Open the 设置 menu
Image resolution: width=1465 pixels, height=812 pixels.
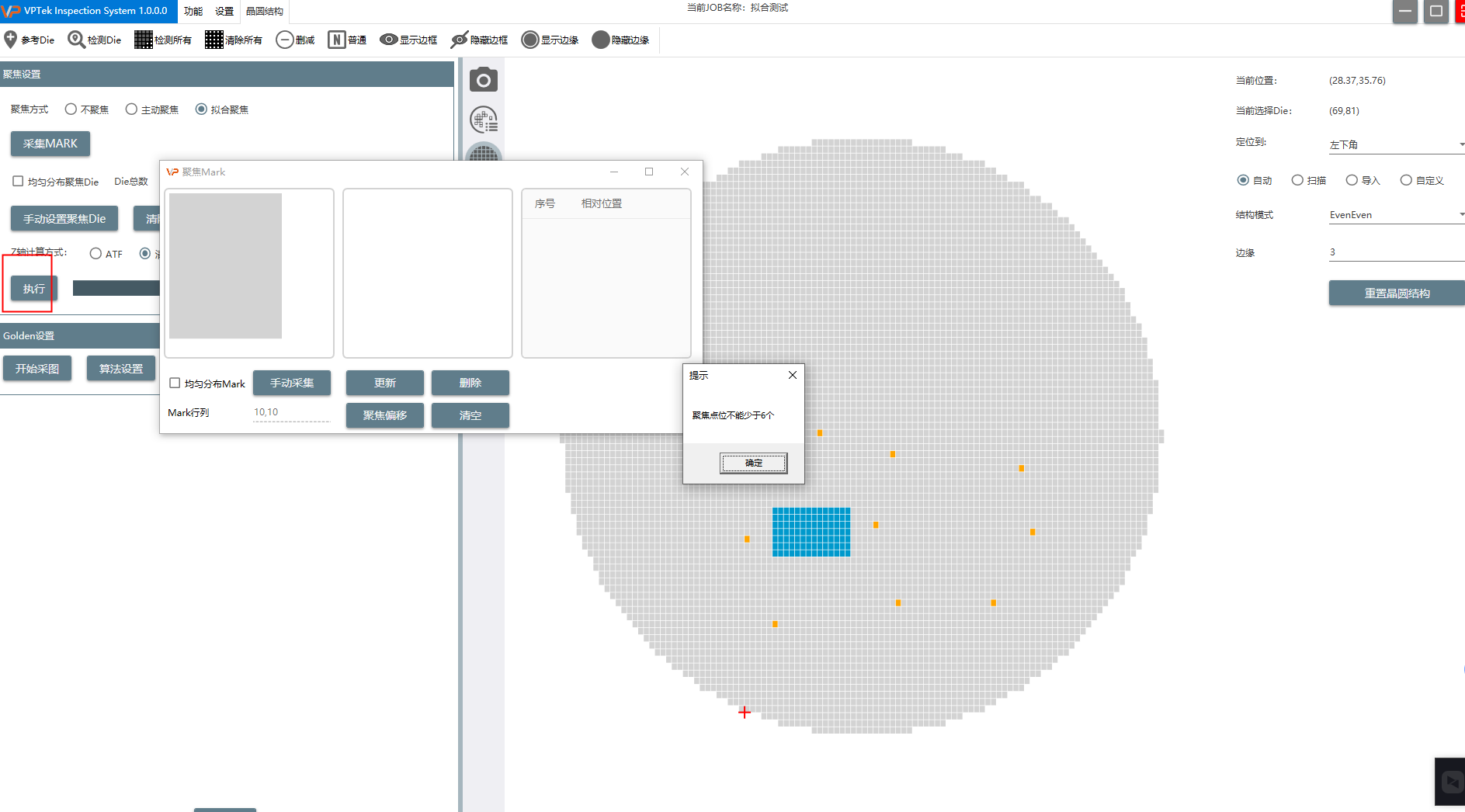[224, 11]
